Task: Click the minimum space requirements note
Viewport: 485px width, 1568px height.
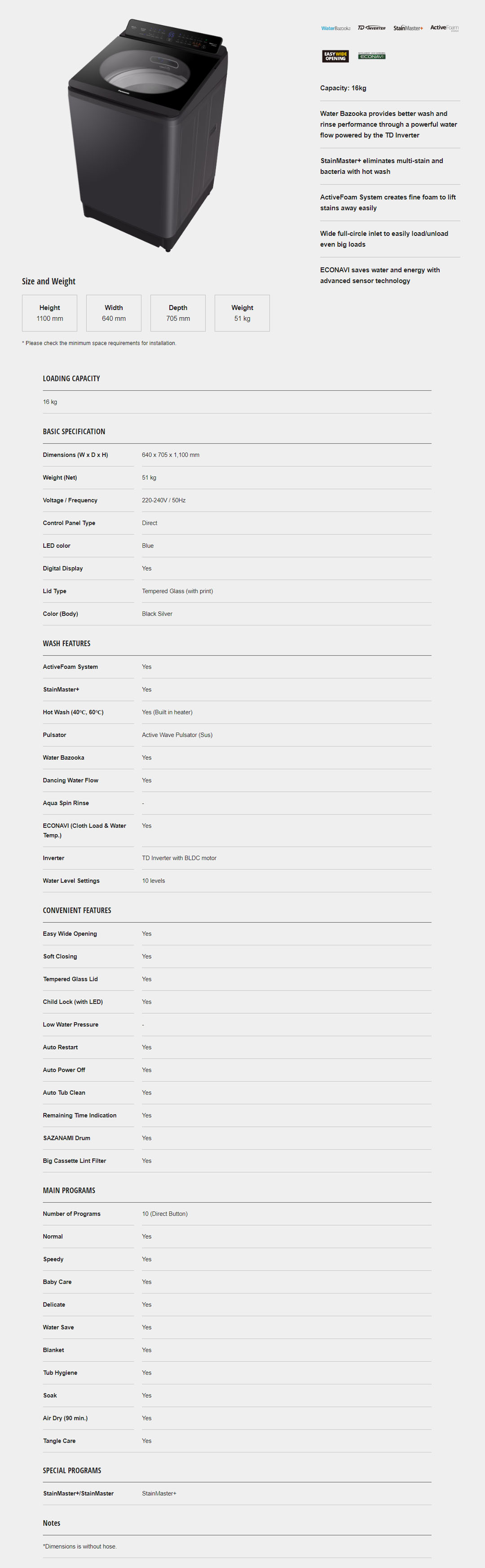Action: point(99,343)
